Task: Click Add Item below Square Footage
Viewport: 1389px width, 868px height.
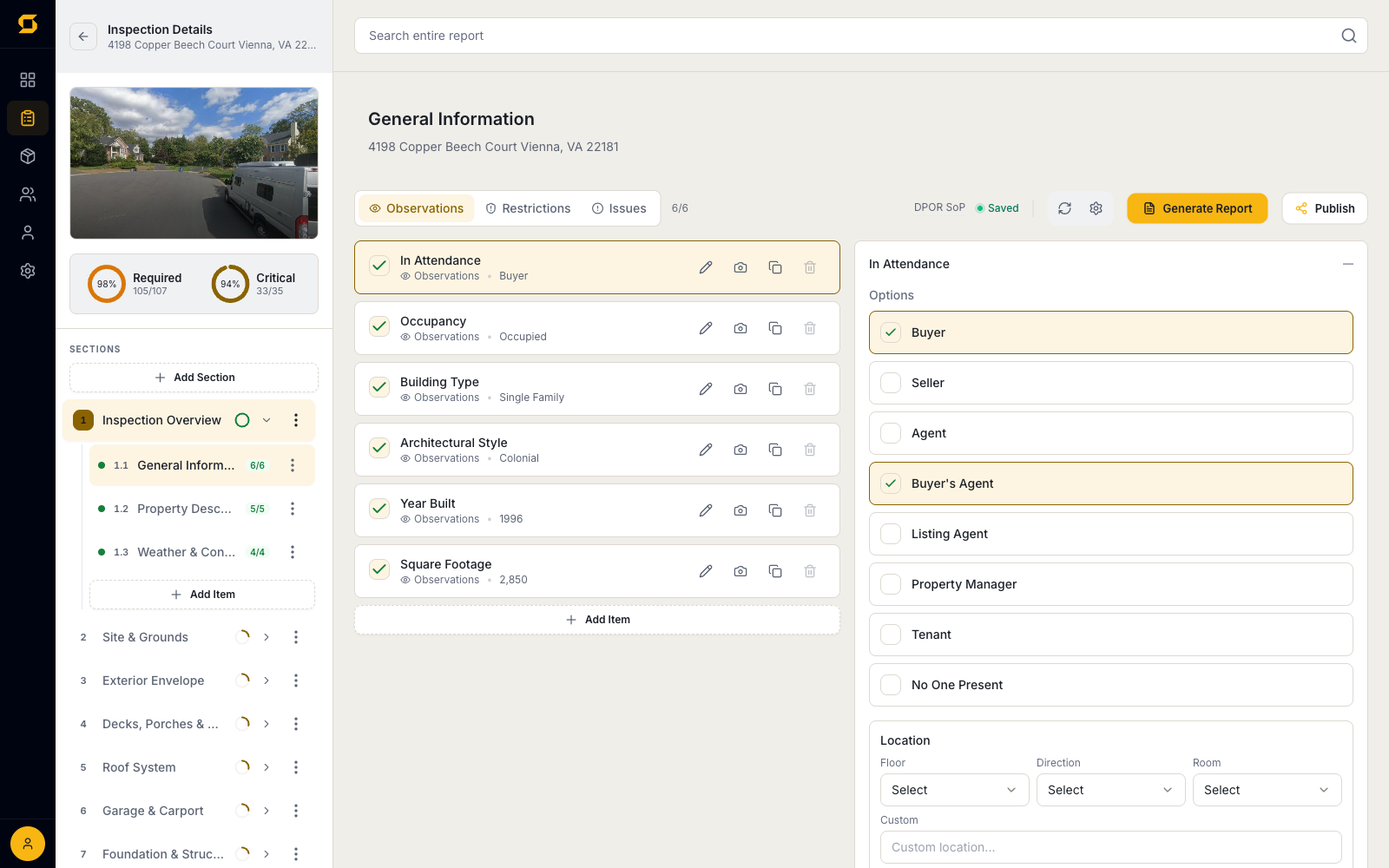Action: coord(597,620)
